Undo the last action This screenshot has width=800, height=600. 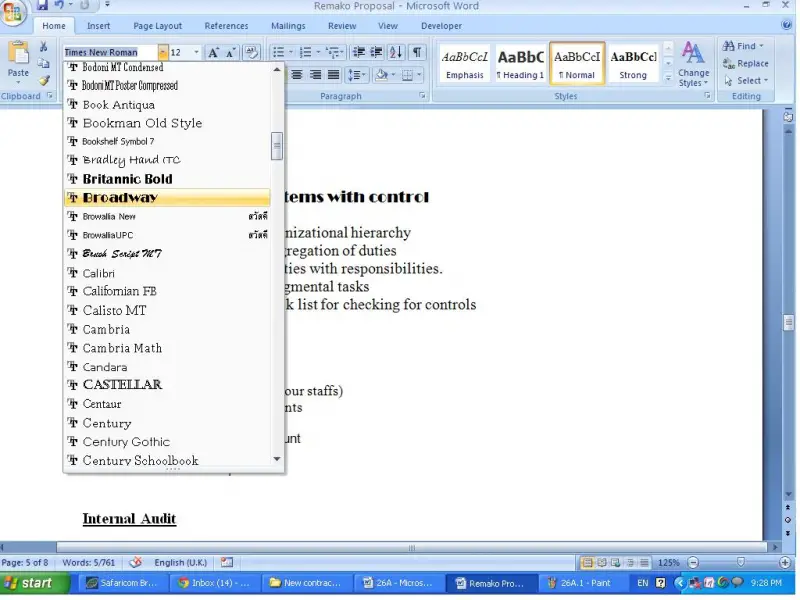(x=59, y=6)
